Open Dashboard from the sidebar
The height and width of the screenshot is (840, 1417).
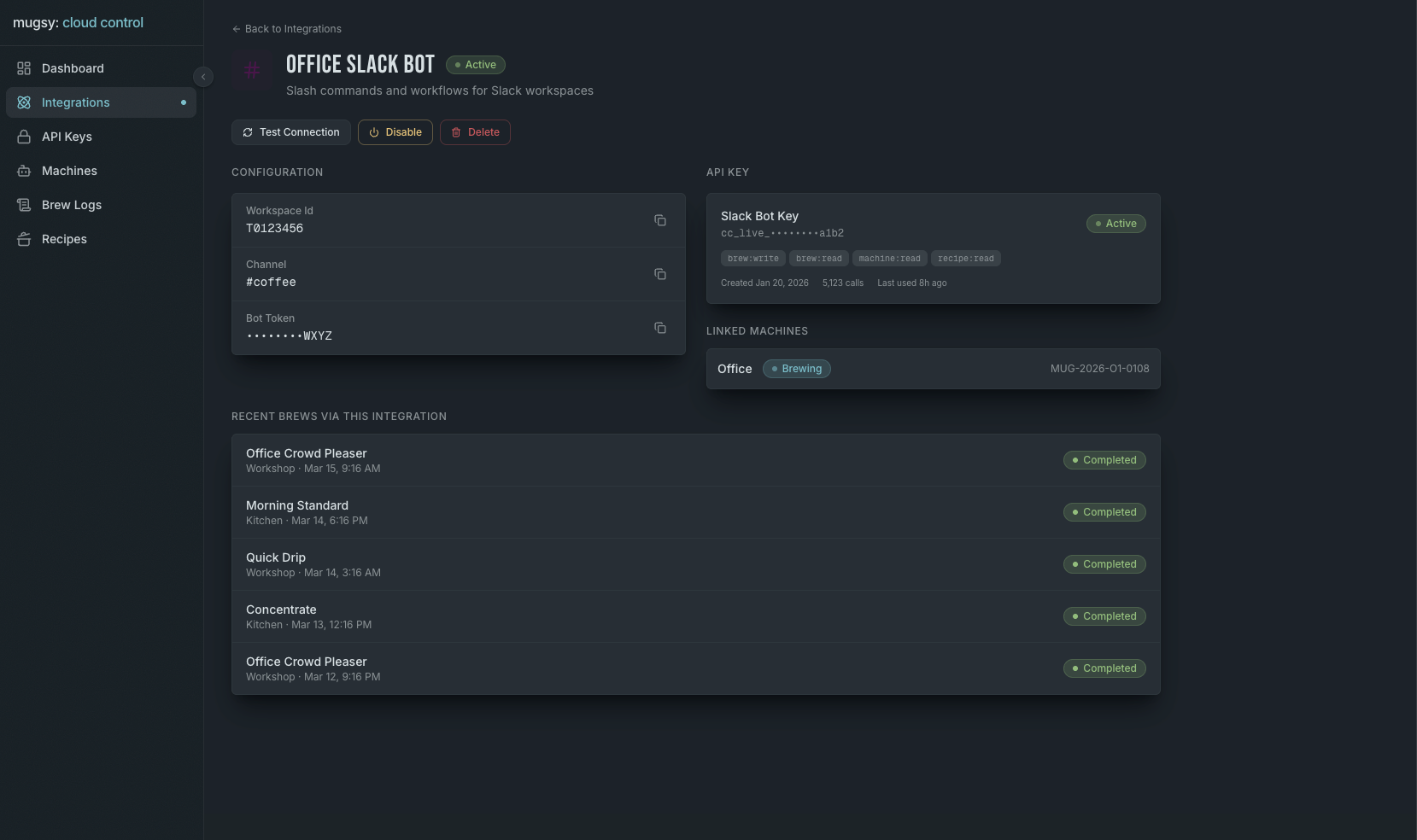pyautogui.click(x=101, y=68)
